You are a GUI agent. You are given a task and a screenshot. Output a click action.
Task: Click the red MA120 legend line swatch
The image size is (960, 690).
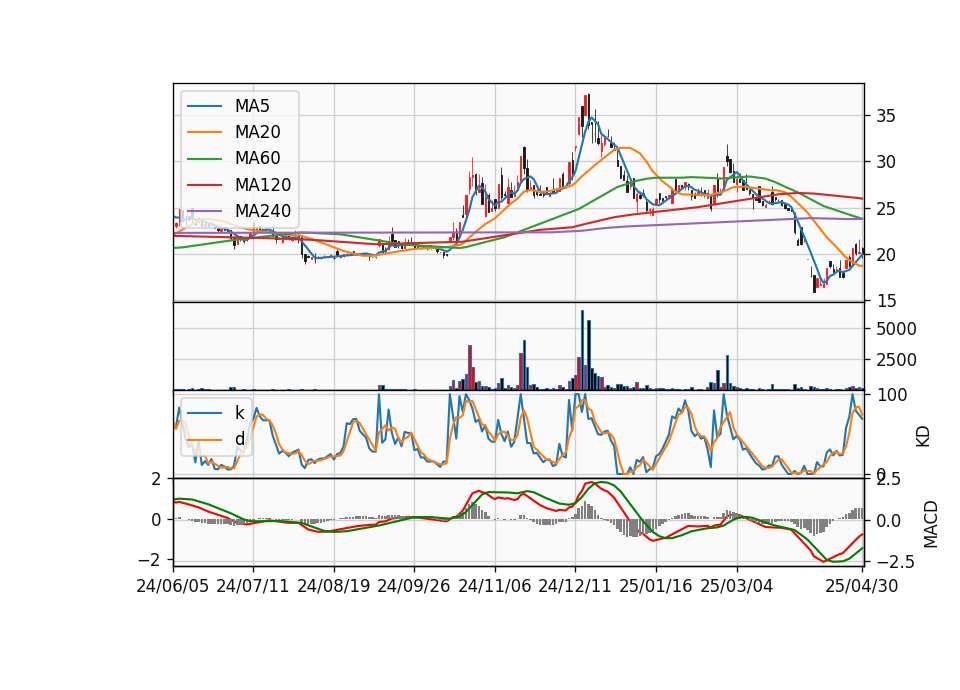(204, 185)
